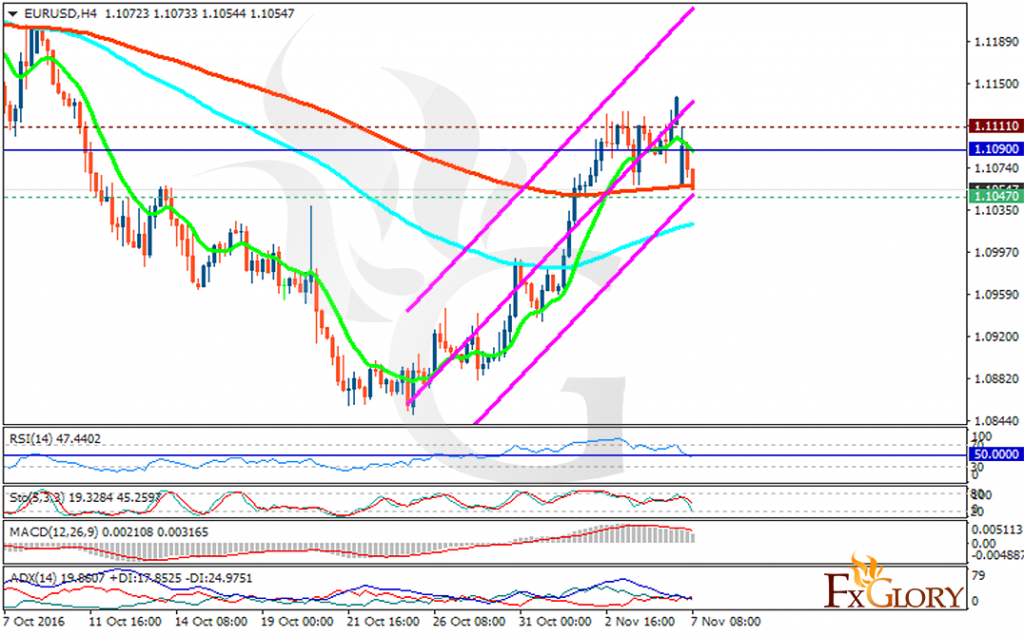Click the 1.11500 price axis value
This screenshot has width=1024, height=636.
click(x=996, y=84)
